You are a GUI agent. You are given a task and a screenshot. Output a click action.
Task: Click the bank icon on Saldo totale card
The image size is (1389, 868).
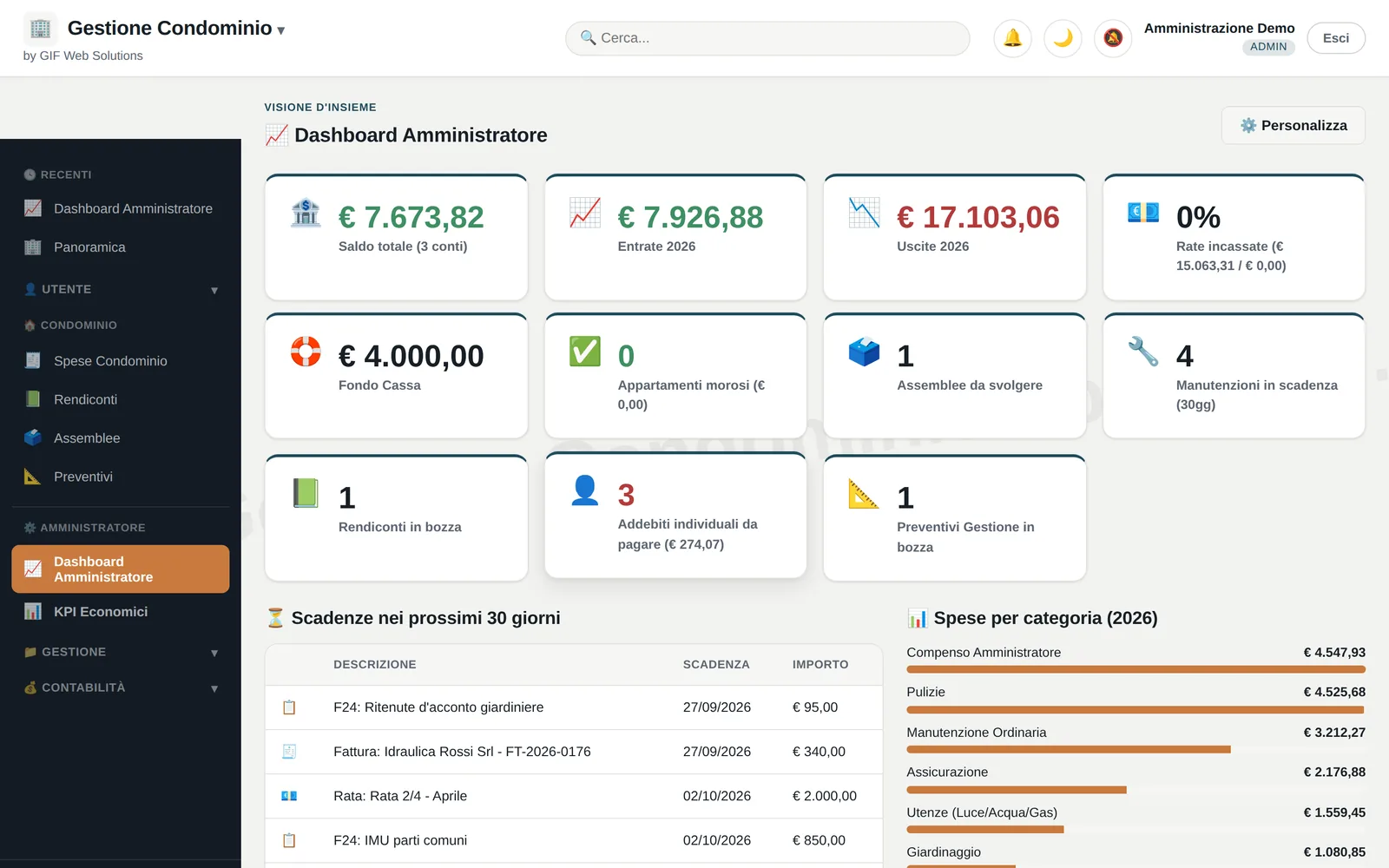pos(306,213)
